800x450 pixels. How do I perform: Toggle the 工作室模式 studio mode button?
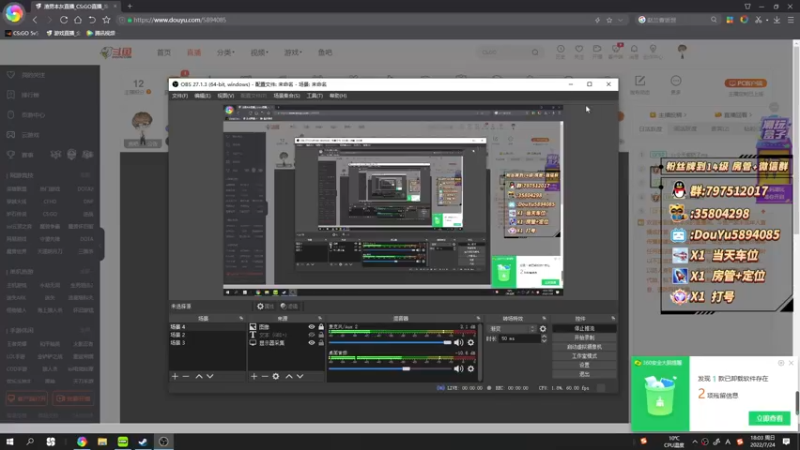pyautogui.click(x=584, y=356)
